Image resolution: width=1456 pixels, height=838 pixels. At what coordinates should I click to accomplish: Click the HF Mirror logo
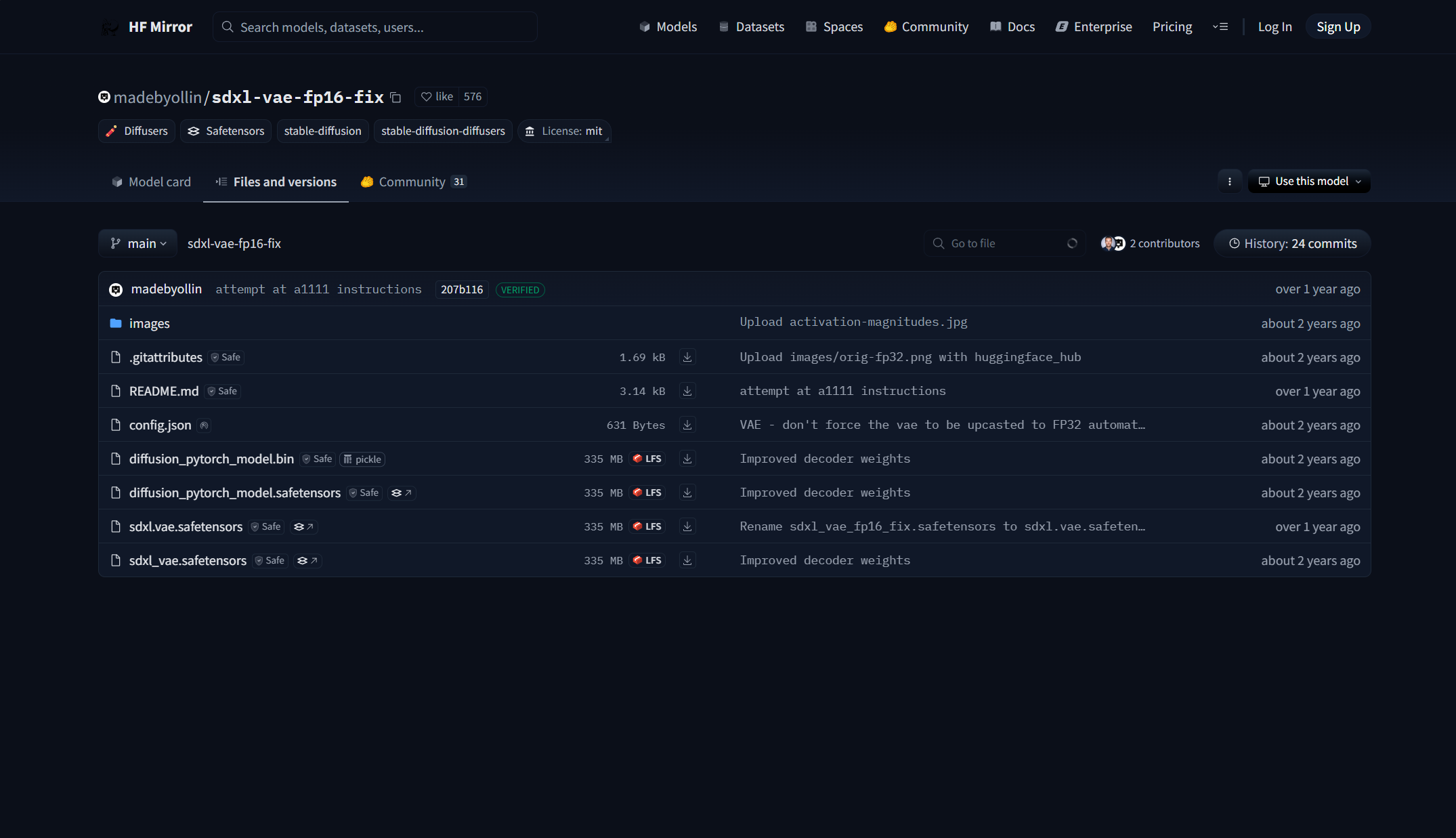point(146,27)
